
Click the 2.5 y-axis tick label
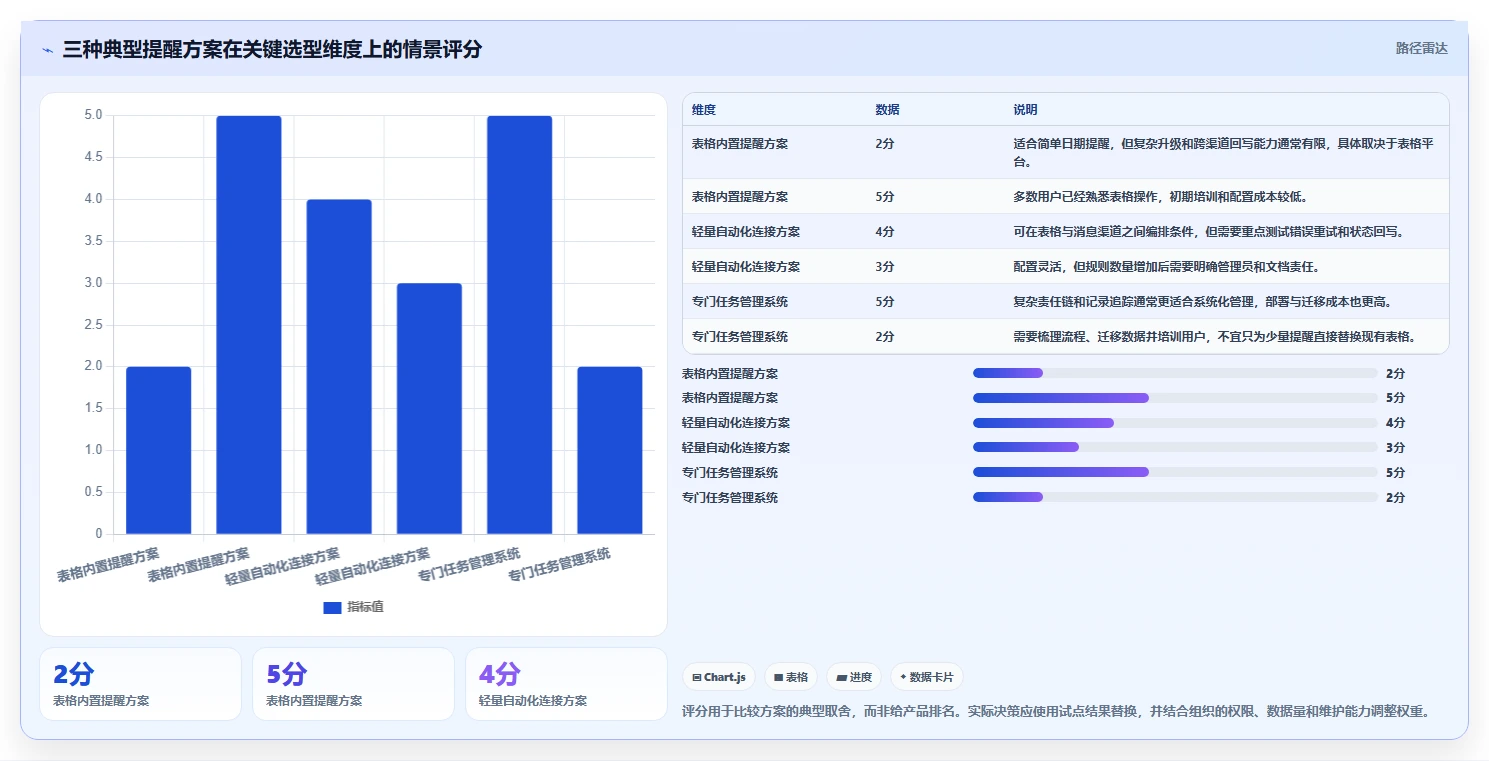coord(93,324)
